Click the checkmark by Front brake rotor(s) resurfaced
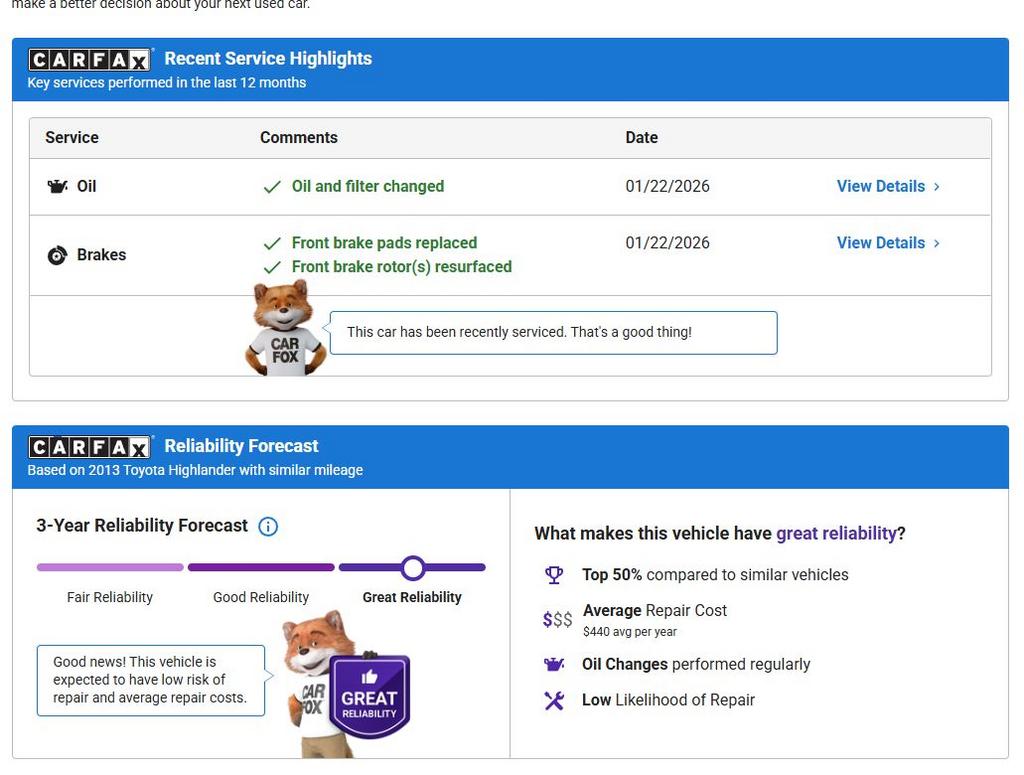Image resolution: width=1024 pixels, height=775 pixels. point(271,268)
